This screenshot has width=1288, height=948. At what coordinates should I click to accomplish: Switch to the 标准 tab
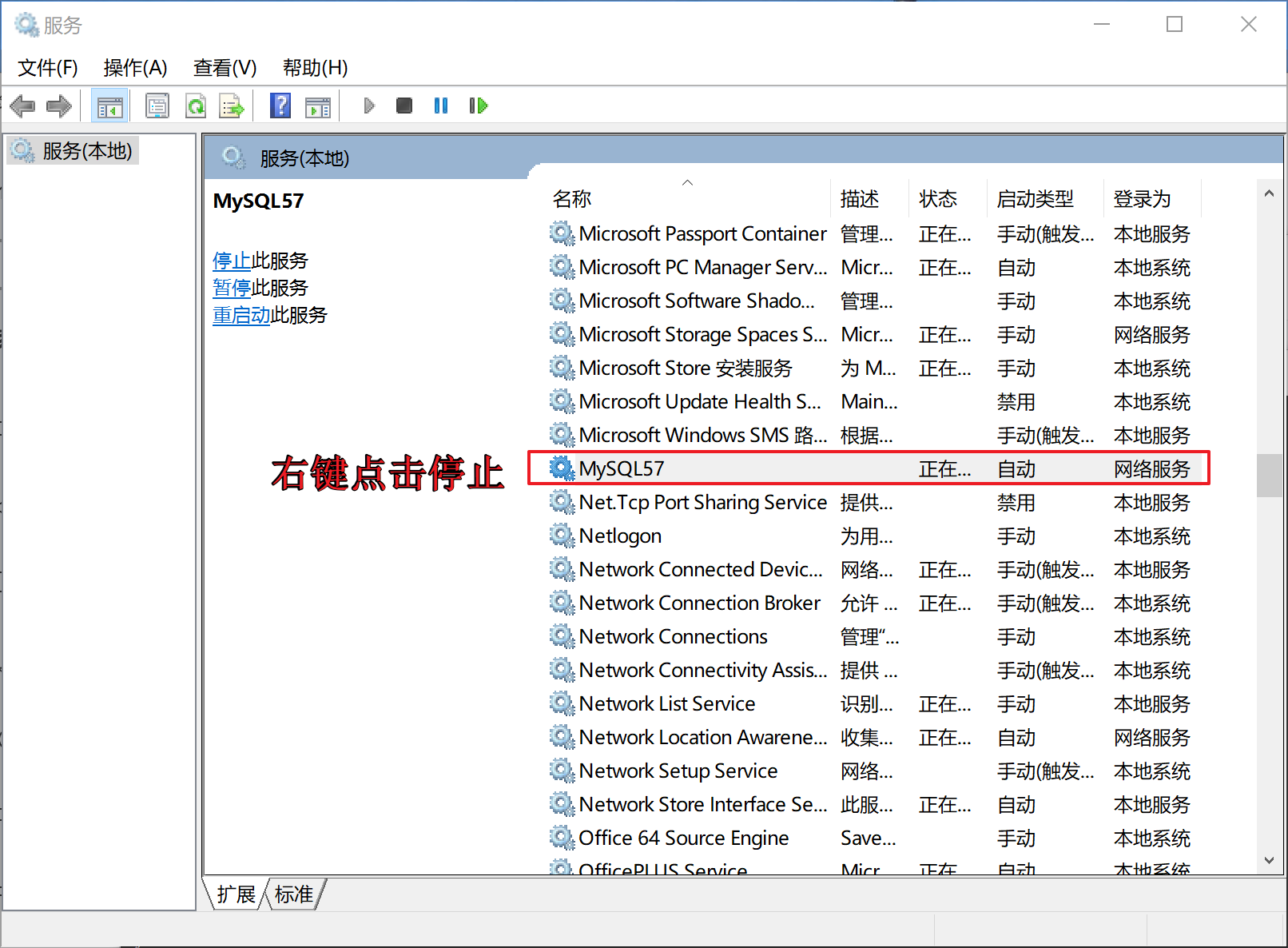tap(294, 894)
